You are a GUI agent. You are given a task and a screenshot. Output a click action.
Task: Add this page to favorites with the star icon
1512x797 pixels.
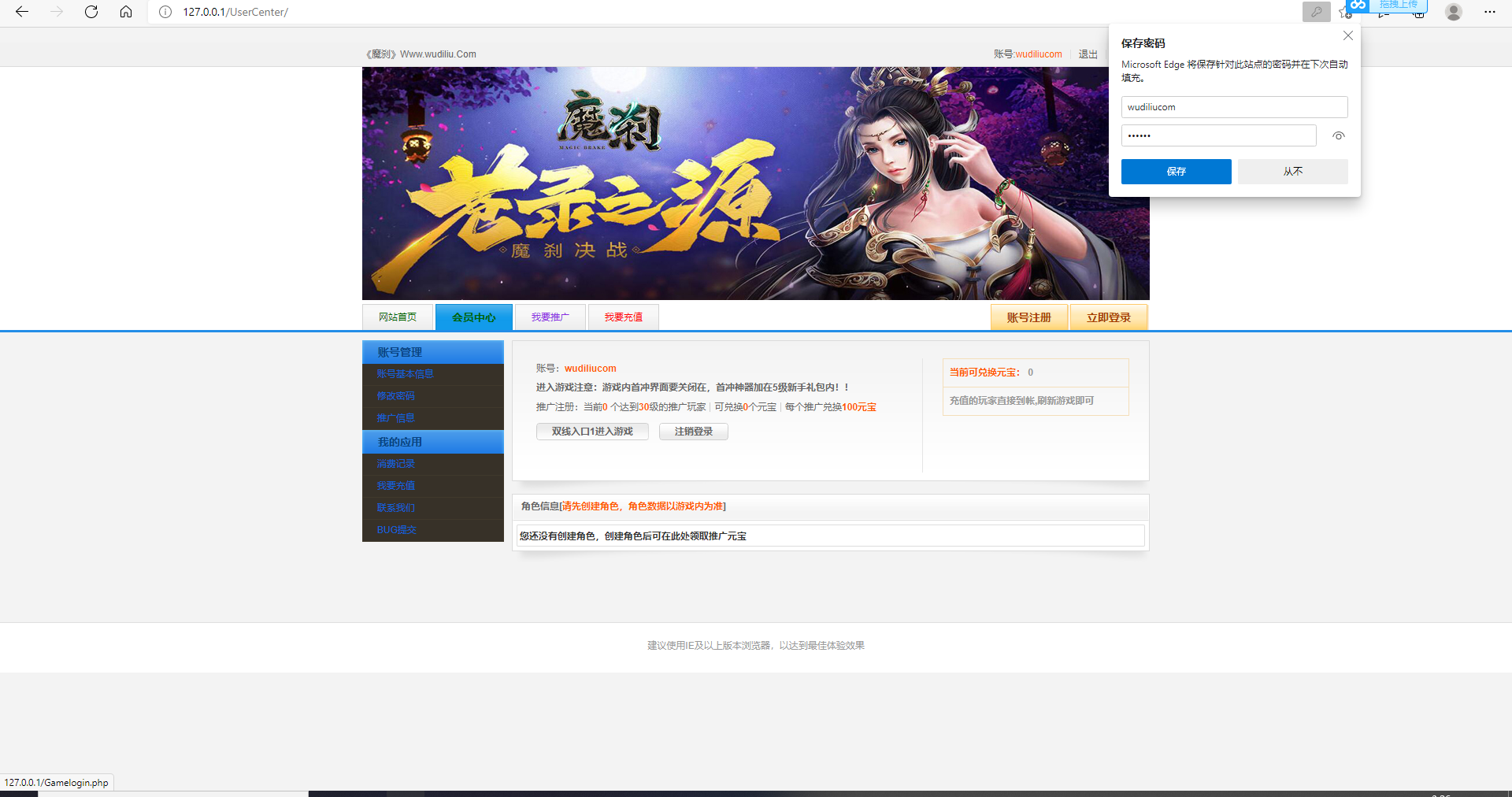(1345, 13)
